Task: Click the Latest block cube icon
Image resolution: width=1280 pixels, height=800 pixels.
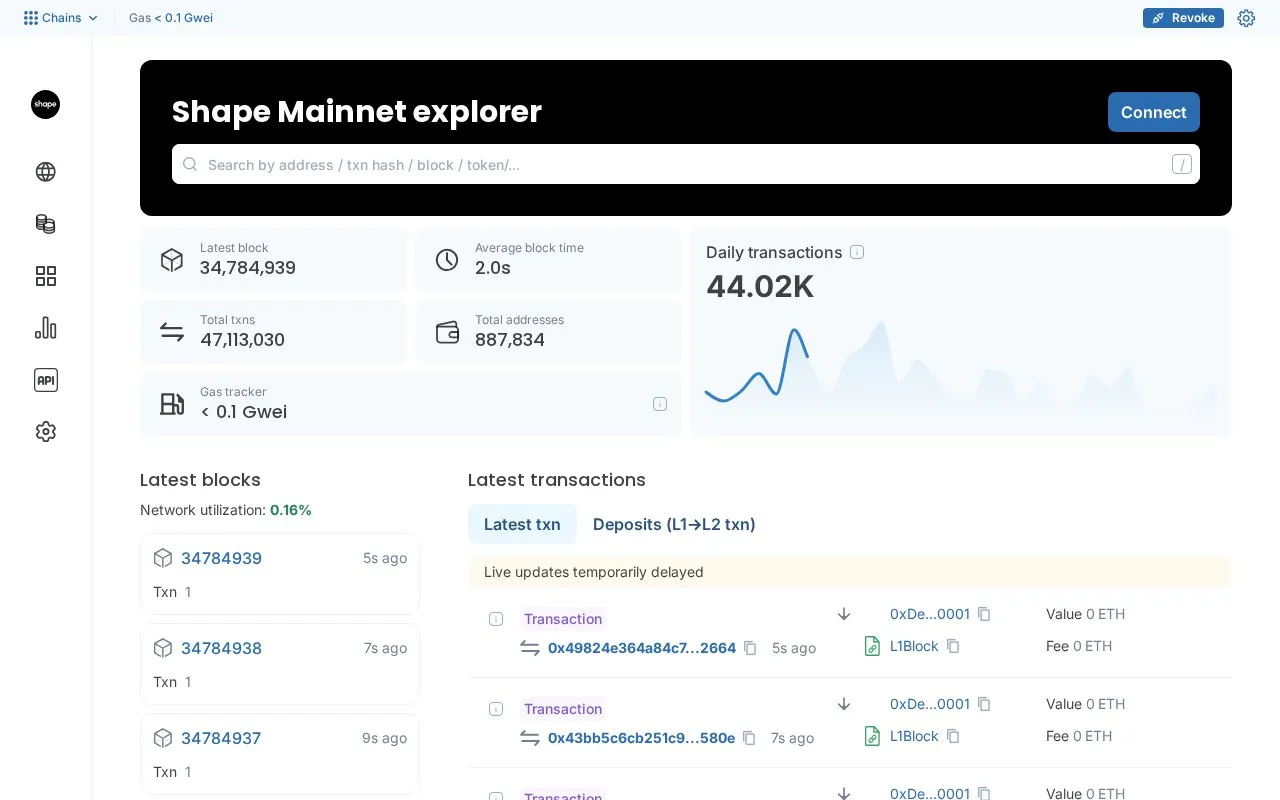Action: (x=172, y=260)
